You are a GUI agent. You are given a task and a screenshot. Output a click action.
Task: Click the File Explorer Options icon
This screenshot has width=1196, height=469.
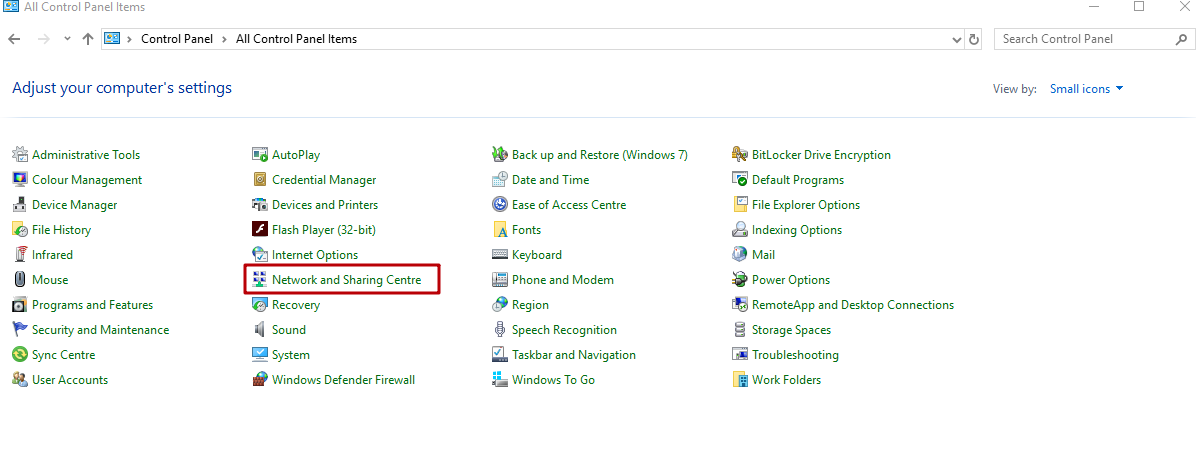pos(739,205)
